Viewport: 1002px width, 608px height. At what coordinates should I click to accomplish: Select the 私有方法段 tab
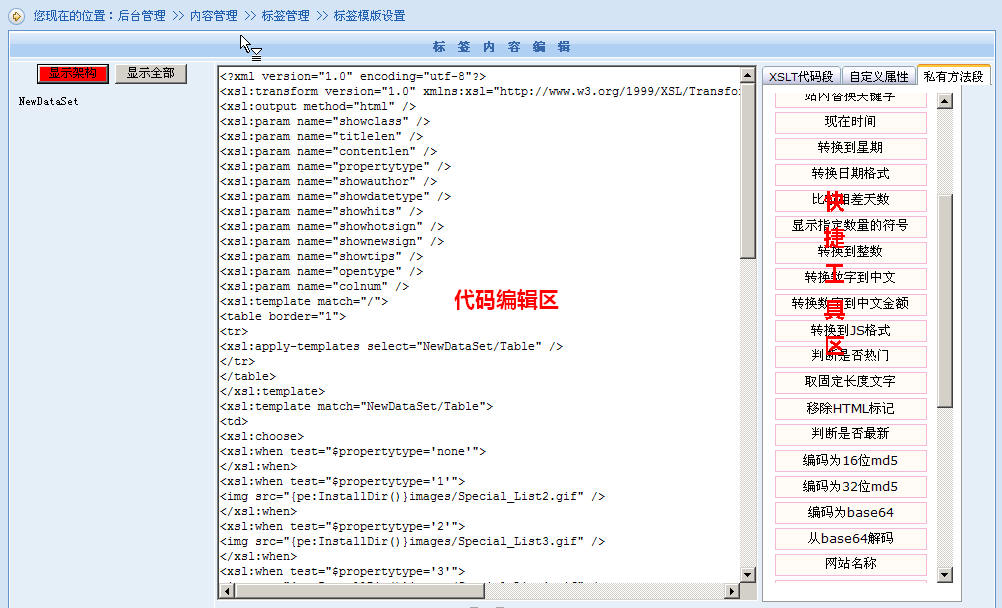pos(953,76)
